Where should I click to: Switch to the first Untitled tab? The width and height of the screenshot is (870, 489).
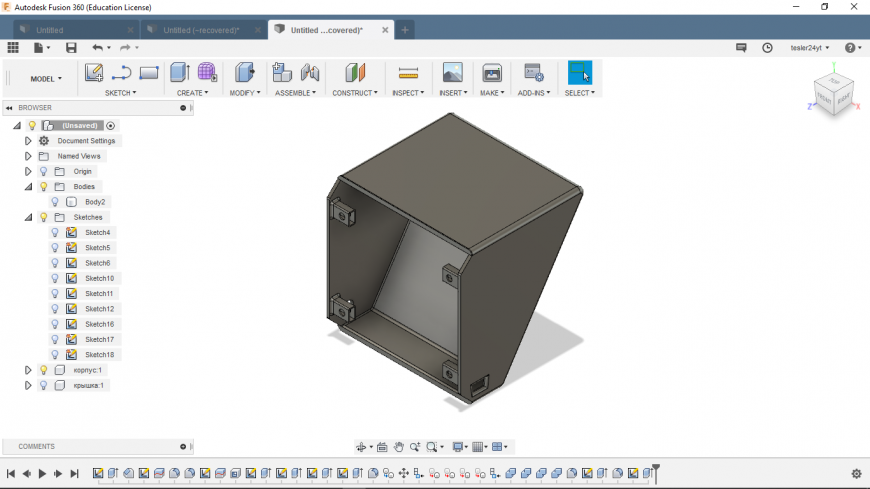coord(73,30)
